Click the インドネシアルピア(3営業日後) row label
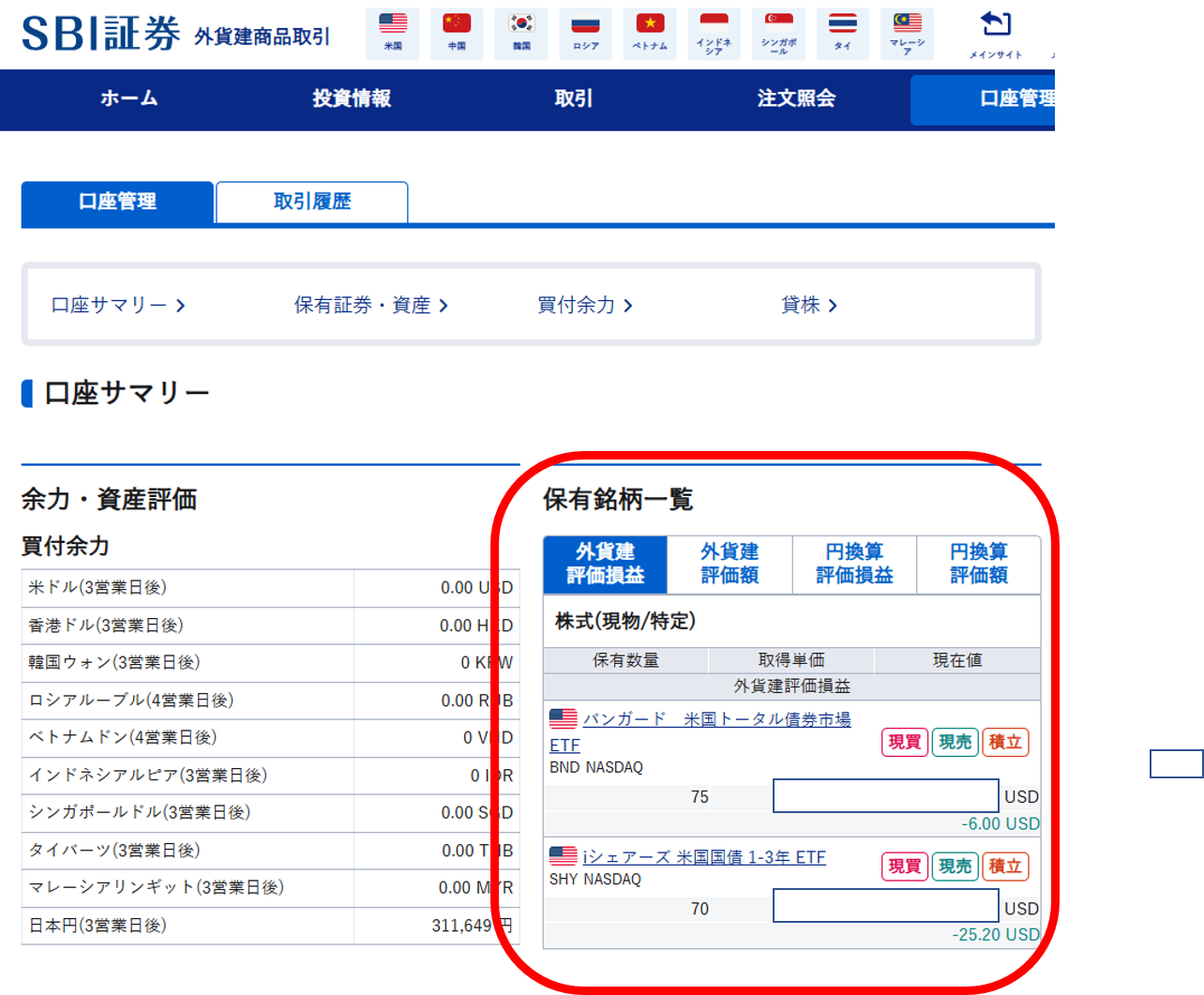 [x=148, y=775]
